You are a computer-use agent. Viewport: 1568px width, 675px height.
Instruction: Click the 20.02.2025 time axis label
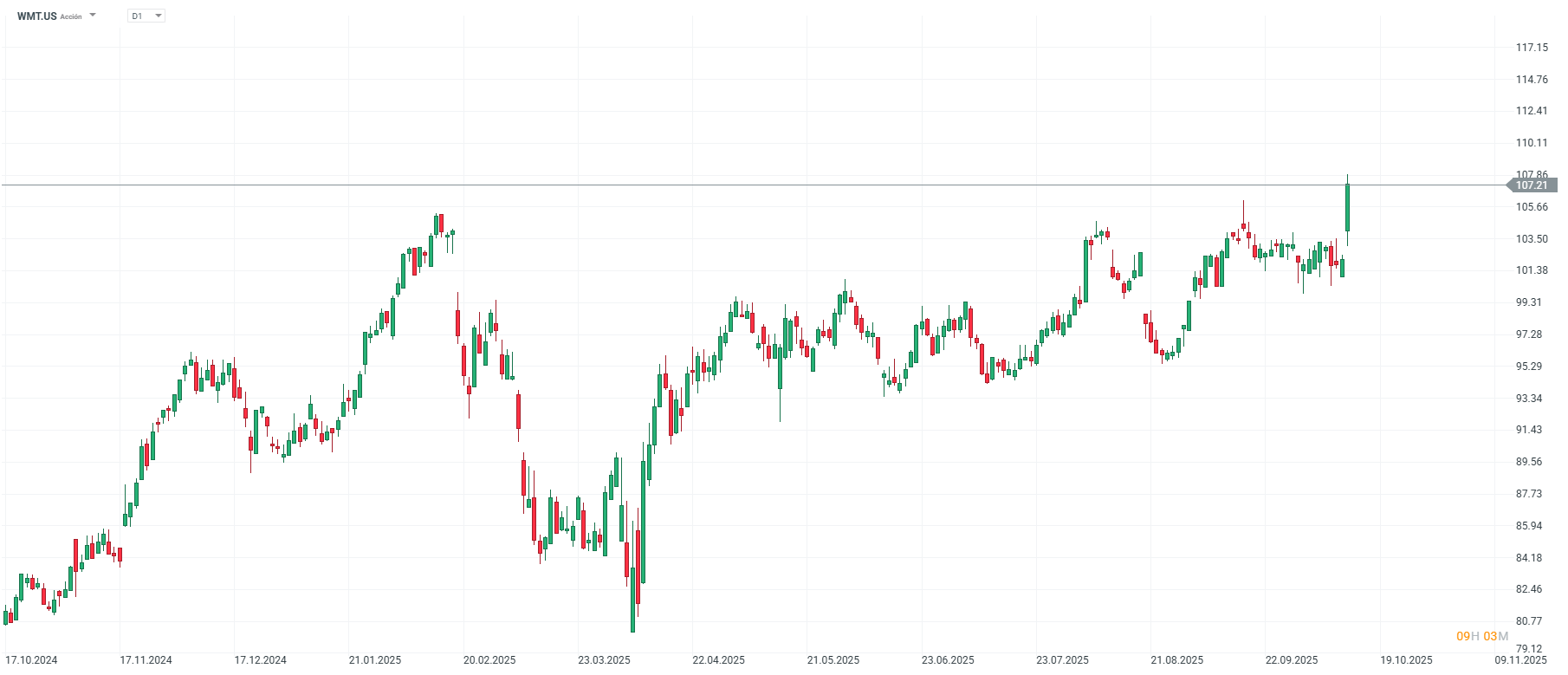tap(489, 660)
